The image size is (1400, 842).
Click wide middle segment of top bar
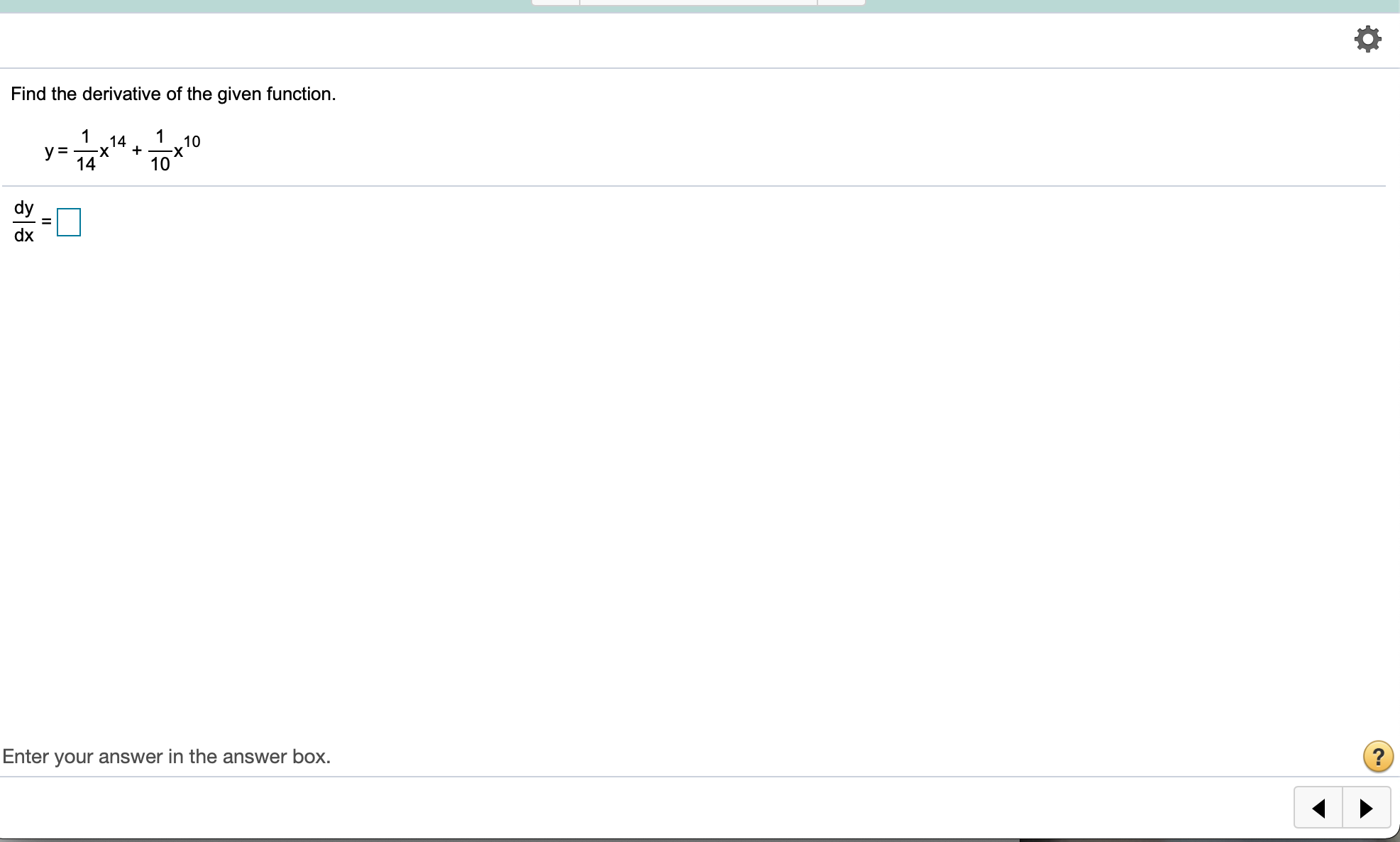[698, 2]
